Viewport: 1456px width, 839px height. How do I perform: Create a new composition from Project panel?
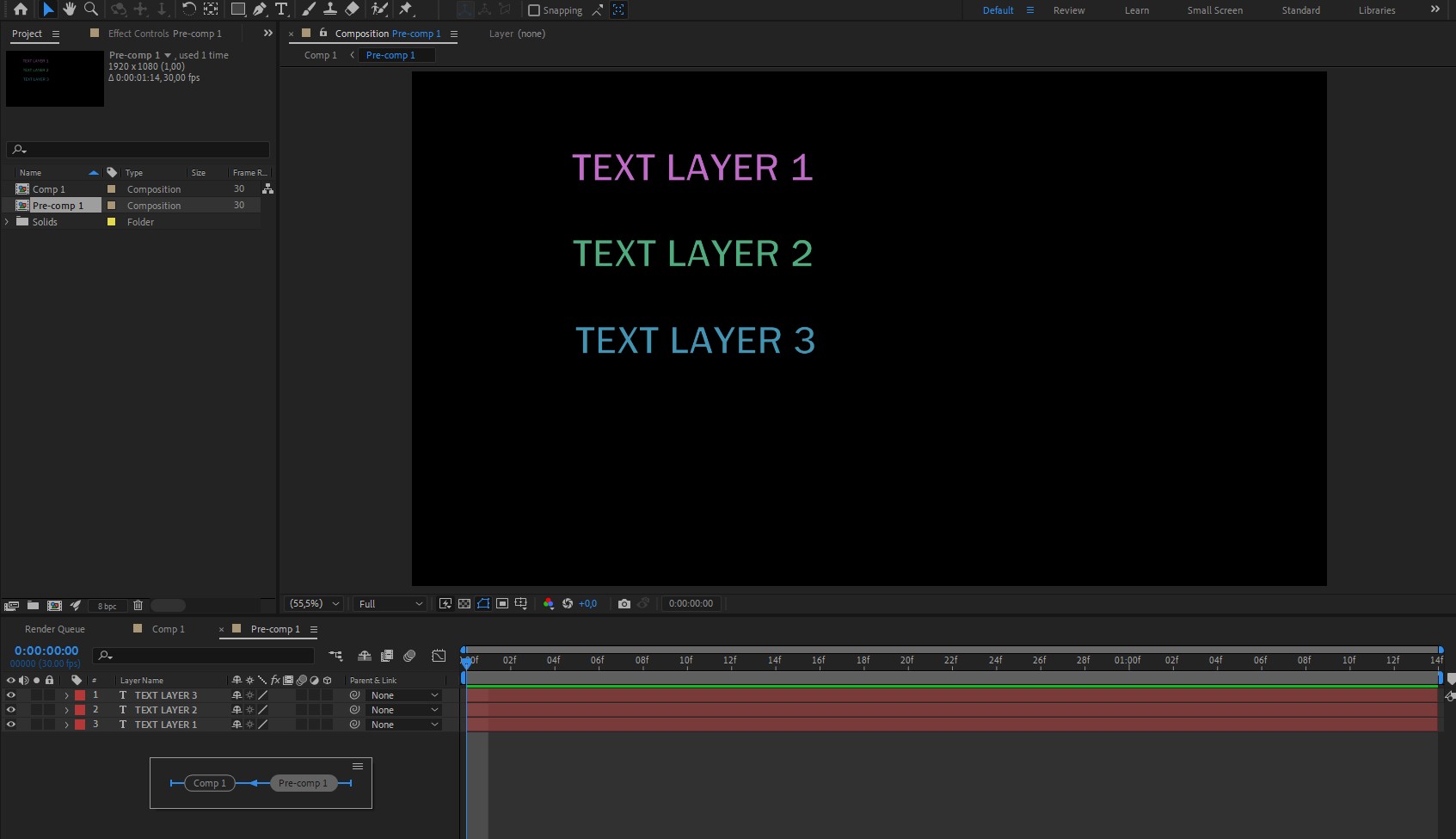(54, 605)
